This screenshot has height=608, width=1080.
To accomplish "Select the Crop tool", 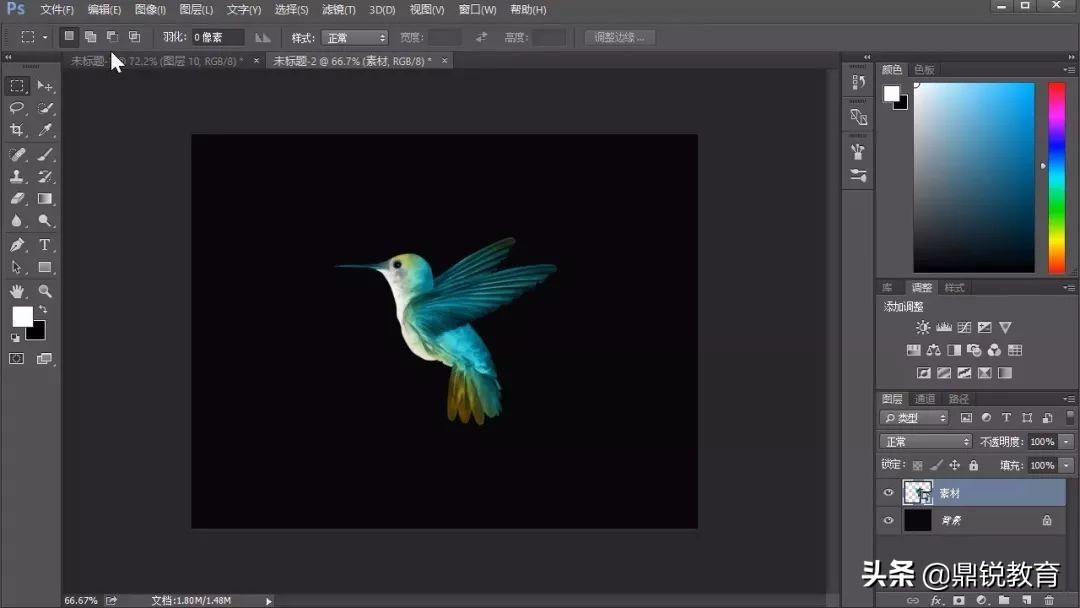I will 17,130.
